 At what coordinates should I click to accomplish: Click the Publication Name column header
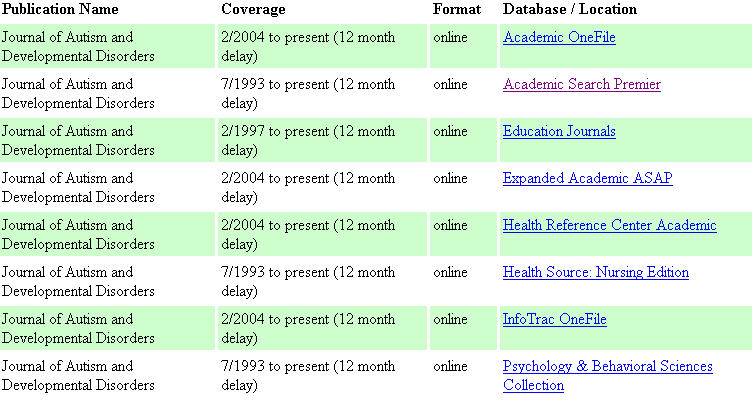pyautogui.click(x=60, y=9)
